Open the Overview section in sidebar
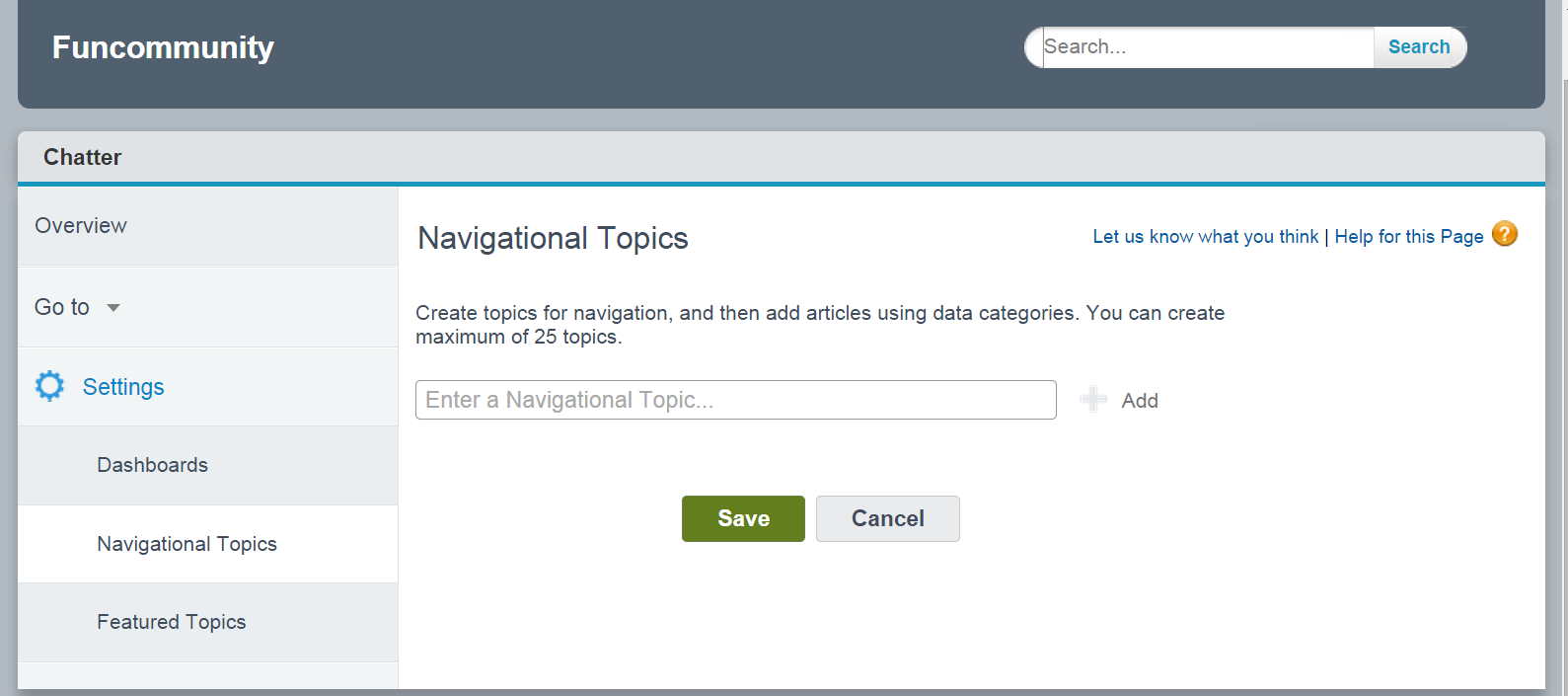Screen dimensions: 1568x696 (81, 226)
